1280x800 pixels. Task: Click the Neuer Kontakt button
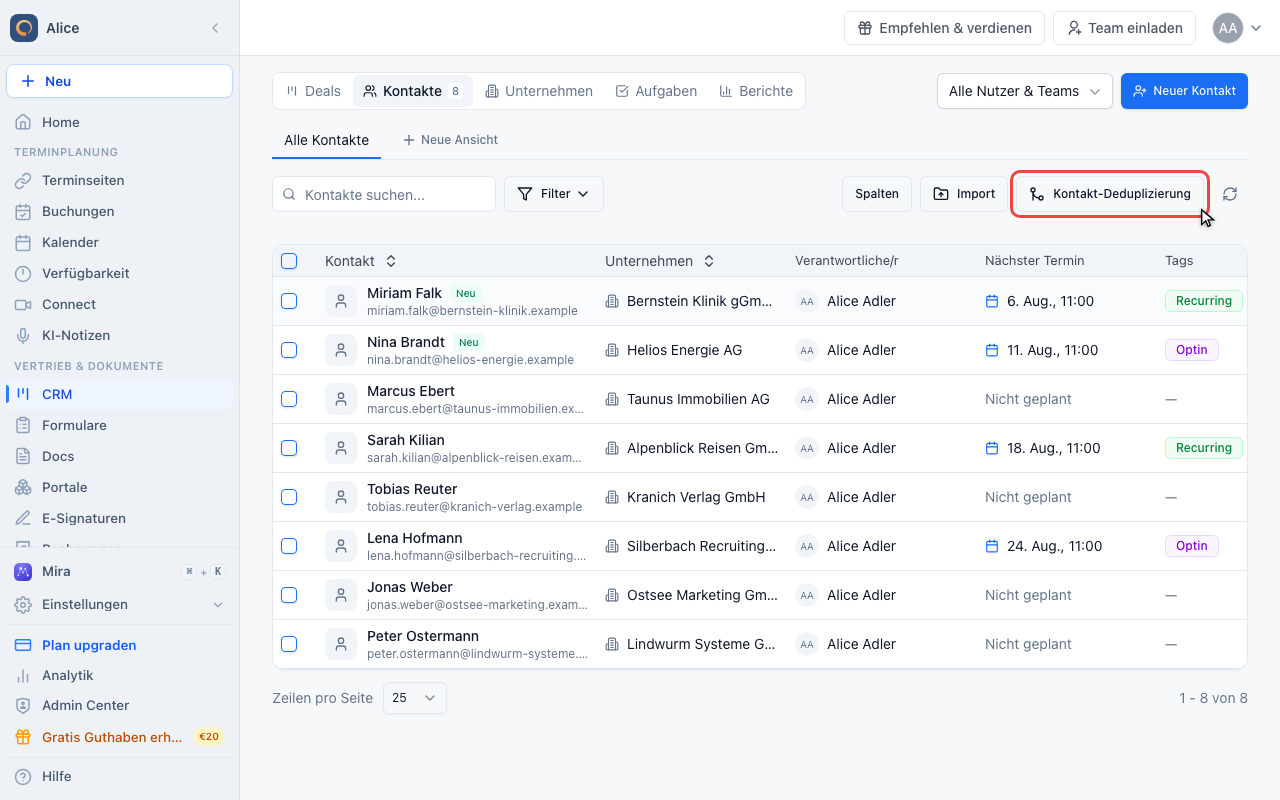(1184, 91)
